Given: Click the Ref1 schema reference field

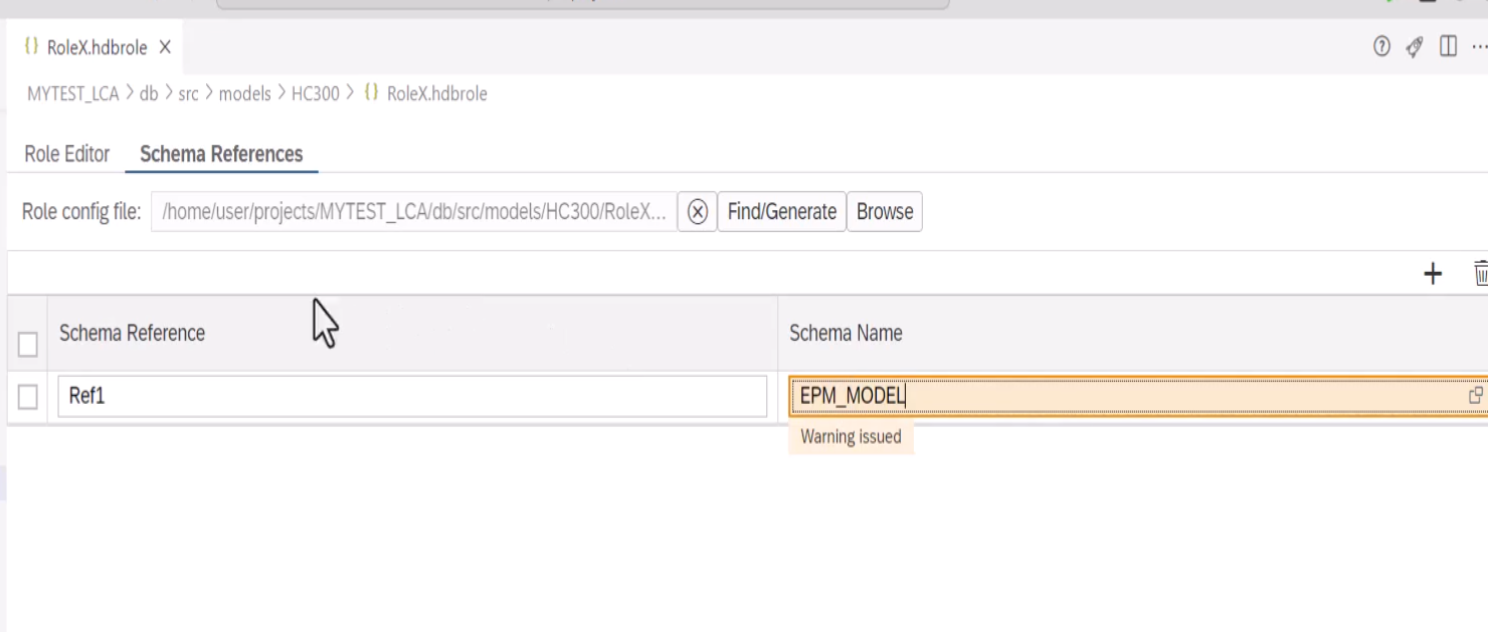Looking at the screenshot, I should (412, 396).
